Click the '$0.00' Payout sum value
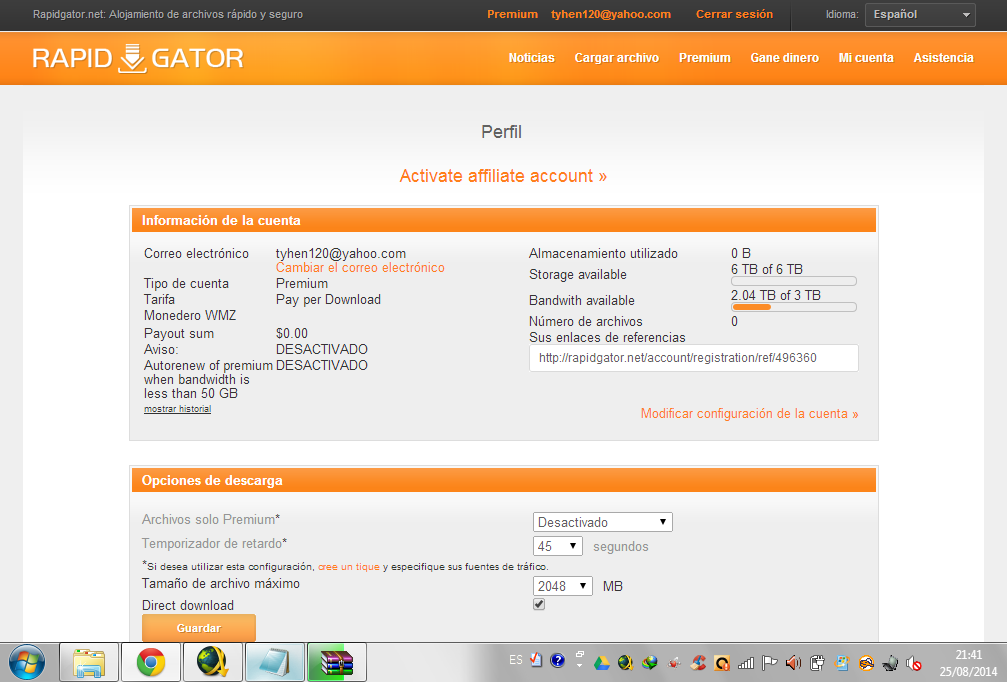The width and height of the screenshot is (1007, 682). (x=292, y=333)
